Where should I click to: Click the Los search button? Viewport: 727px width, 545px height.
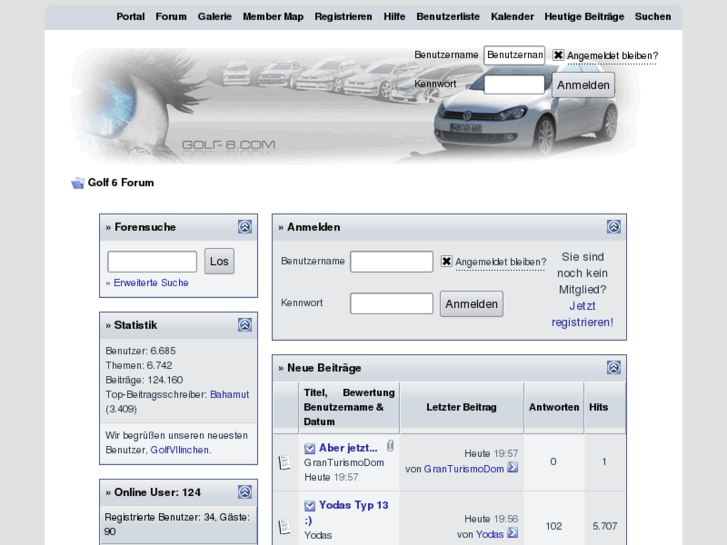click(x=219, y=261)
